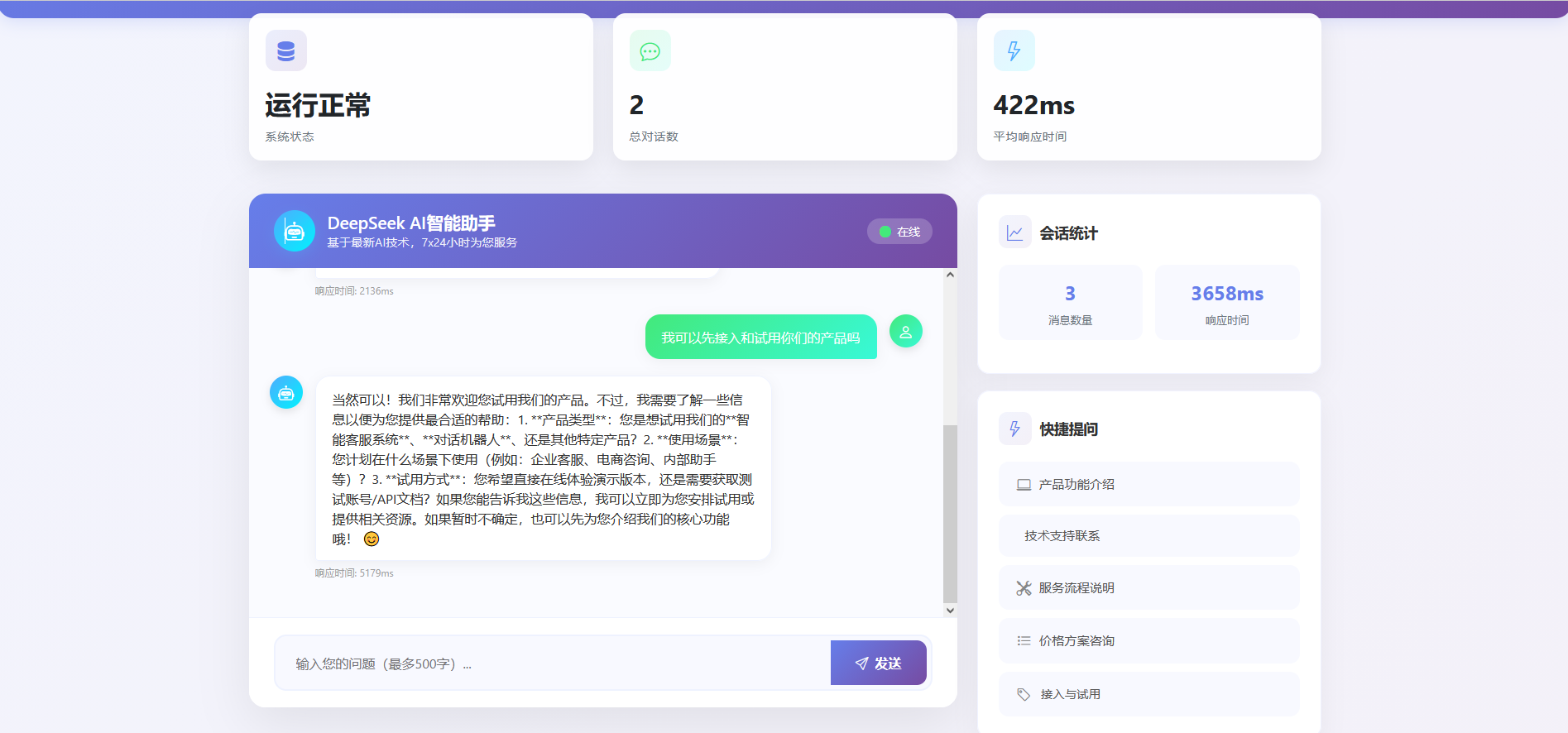
Task: Click the bot avatar beside the reply message
Action: [x=286, y=392]
